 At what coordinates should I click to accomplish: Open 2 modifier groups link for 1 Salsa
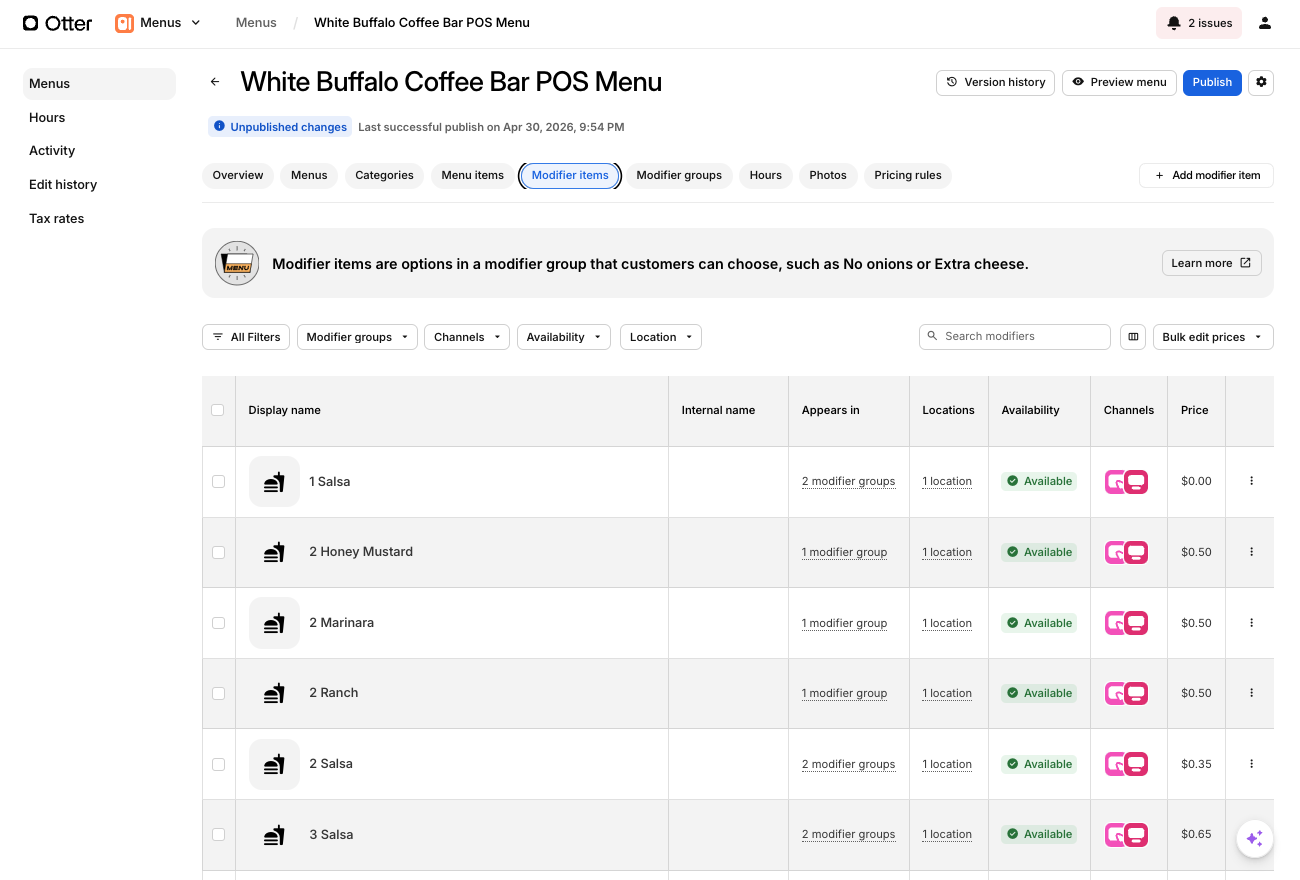click(848, 482)
